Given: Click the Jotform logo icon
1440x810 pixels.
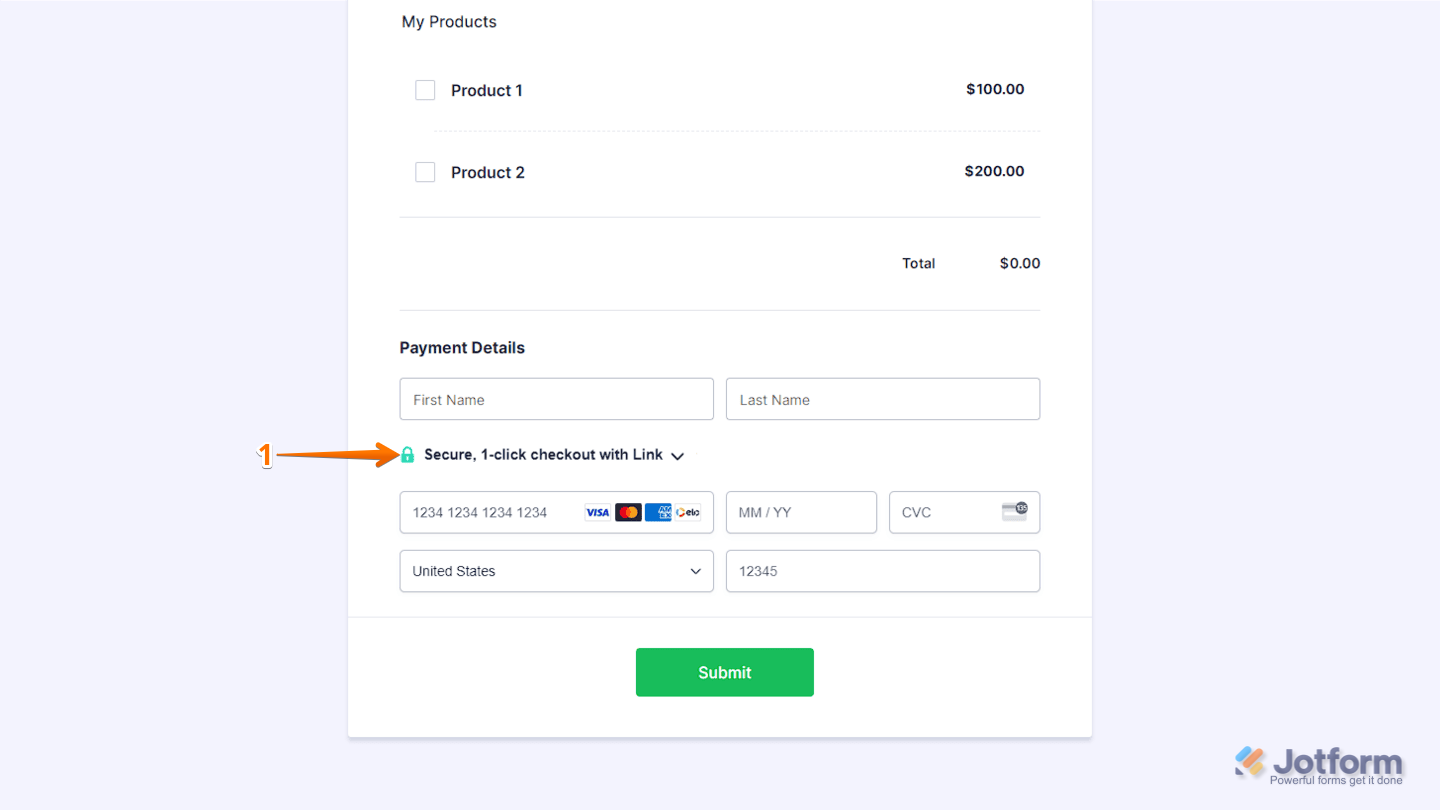Looking at the screenshot, I should coord(1247,762).
